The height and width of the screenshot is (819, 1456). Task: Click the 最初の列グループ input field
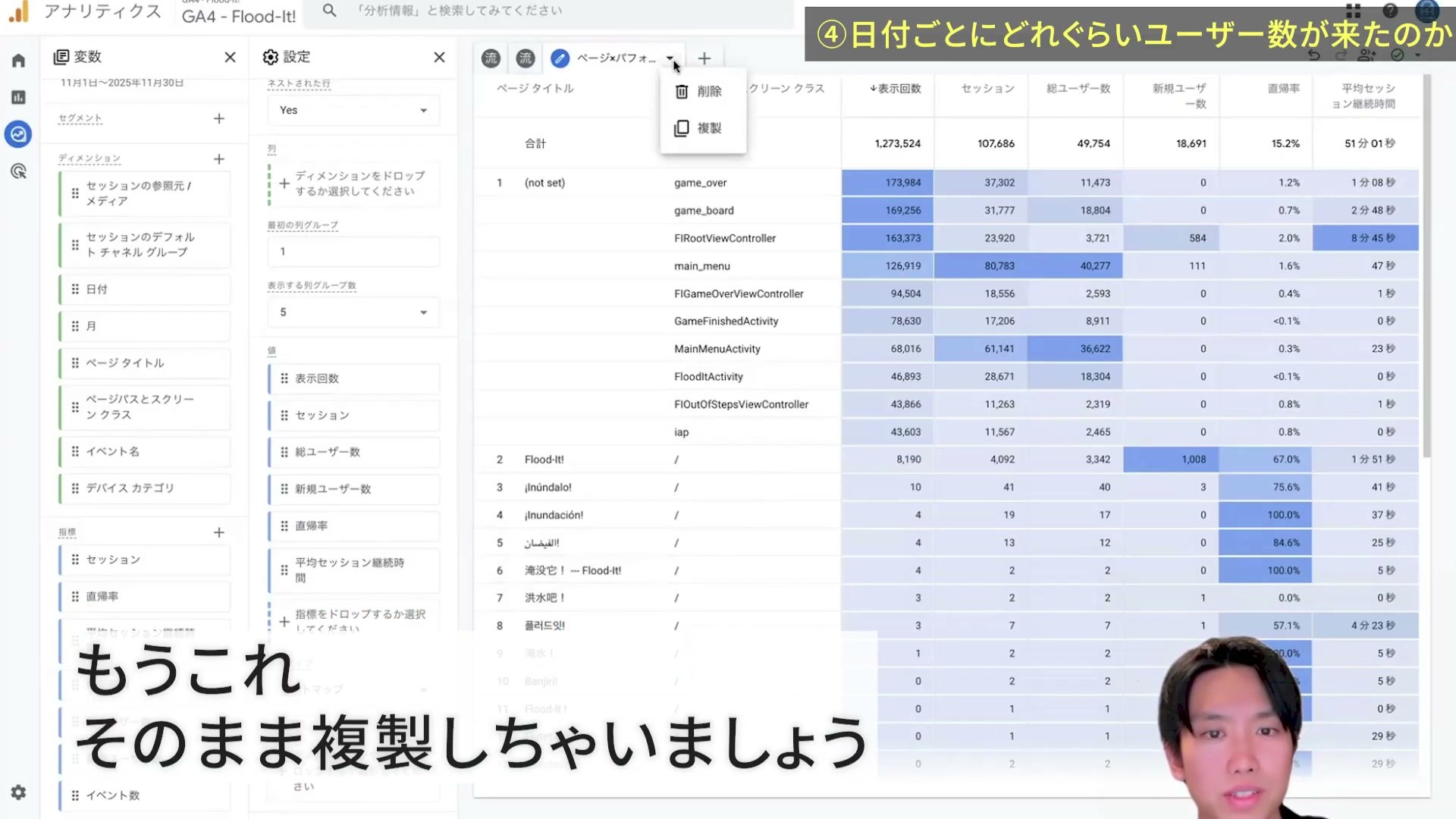click(353, 252)
